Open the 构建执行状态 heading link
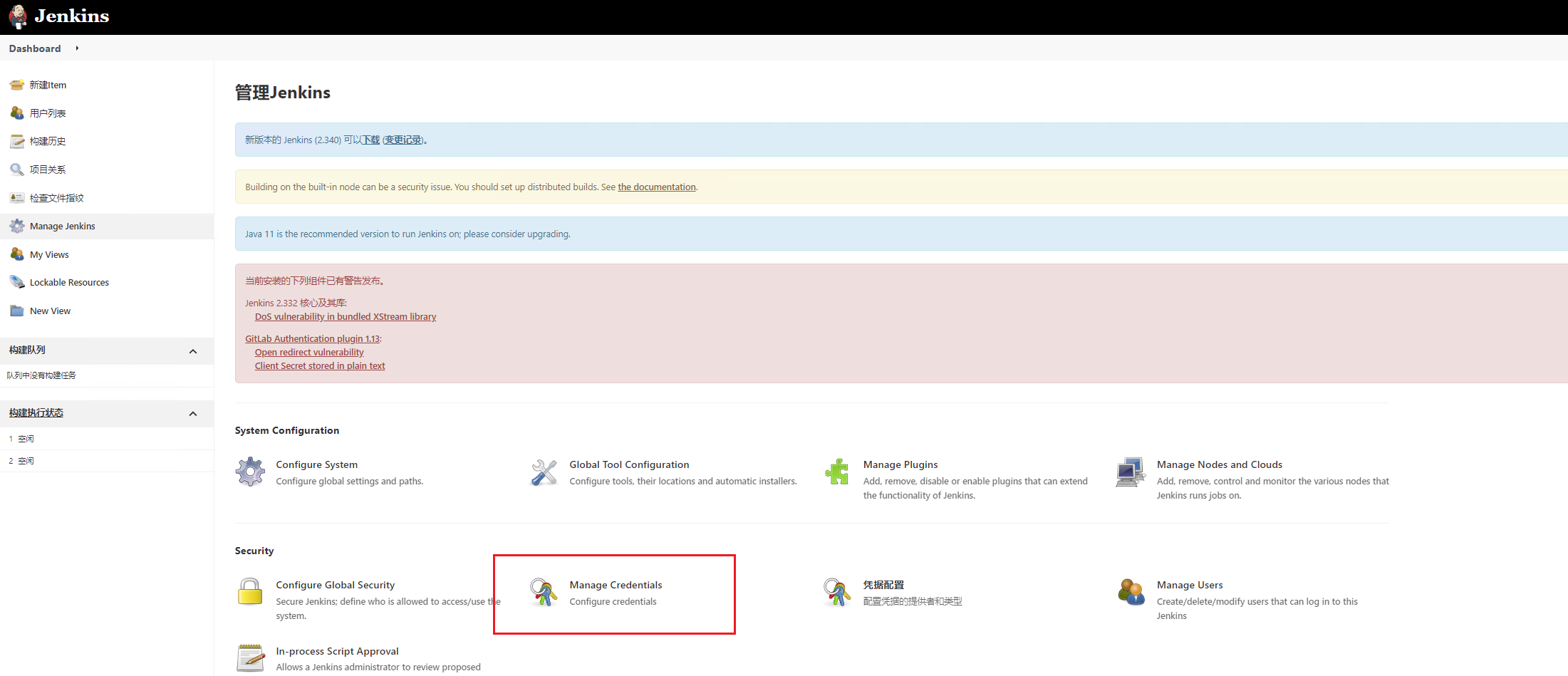This screenshot has height=676, width=1568. pyautogui.click(x=36, y=412)
